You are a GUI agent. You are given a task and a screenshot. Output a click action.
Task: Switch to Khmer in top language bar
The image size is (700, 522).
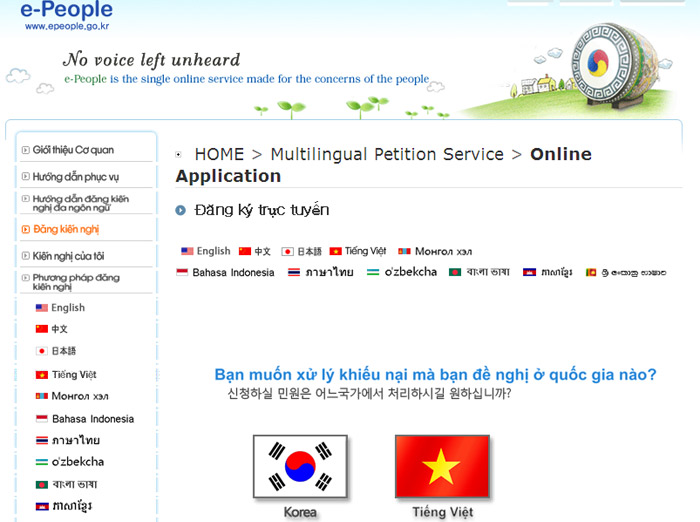(x=557, y=272)
